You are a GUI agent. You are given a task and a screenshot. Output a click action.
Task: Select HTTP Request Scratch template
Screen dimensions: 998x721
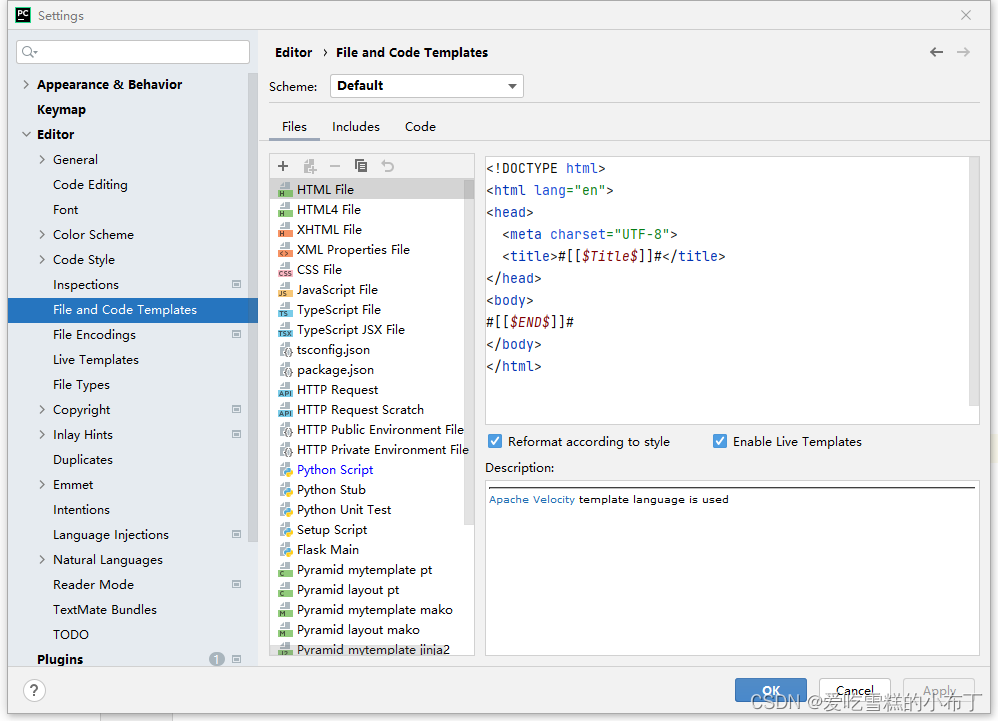click(360, 410)
